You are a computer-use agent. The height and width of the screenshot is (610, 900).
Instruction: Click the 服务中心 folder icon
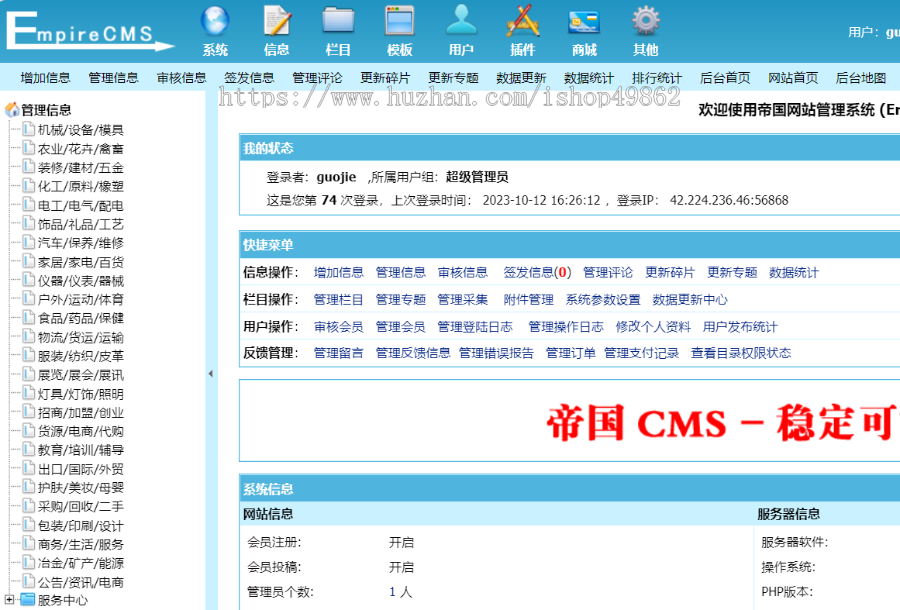click(28, 600)
